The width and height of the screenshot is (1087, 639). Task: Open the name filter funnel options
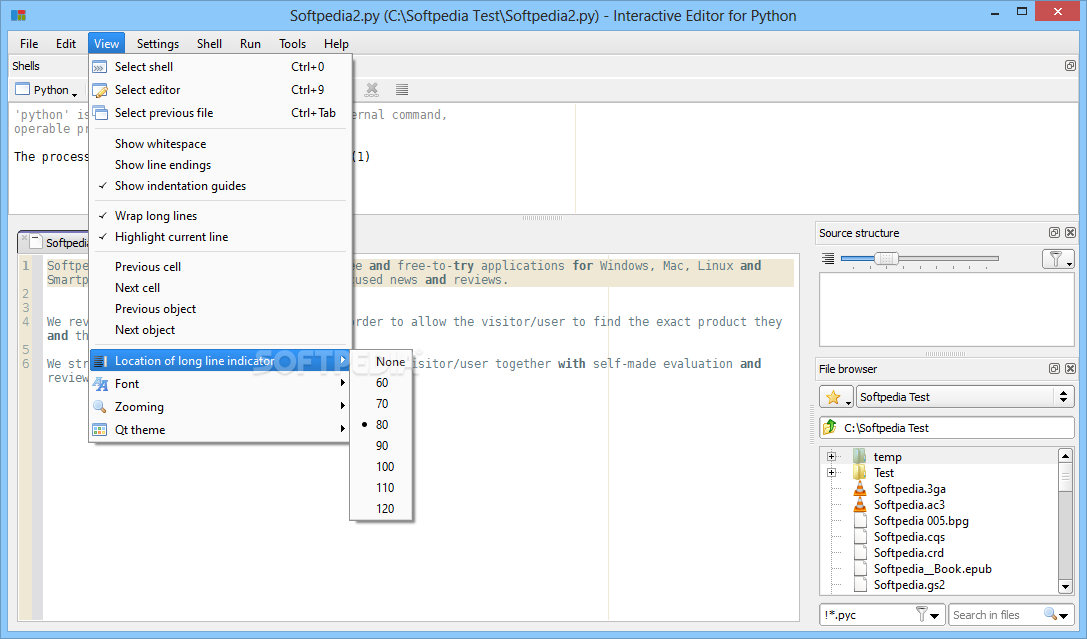click(928, 615)
